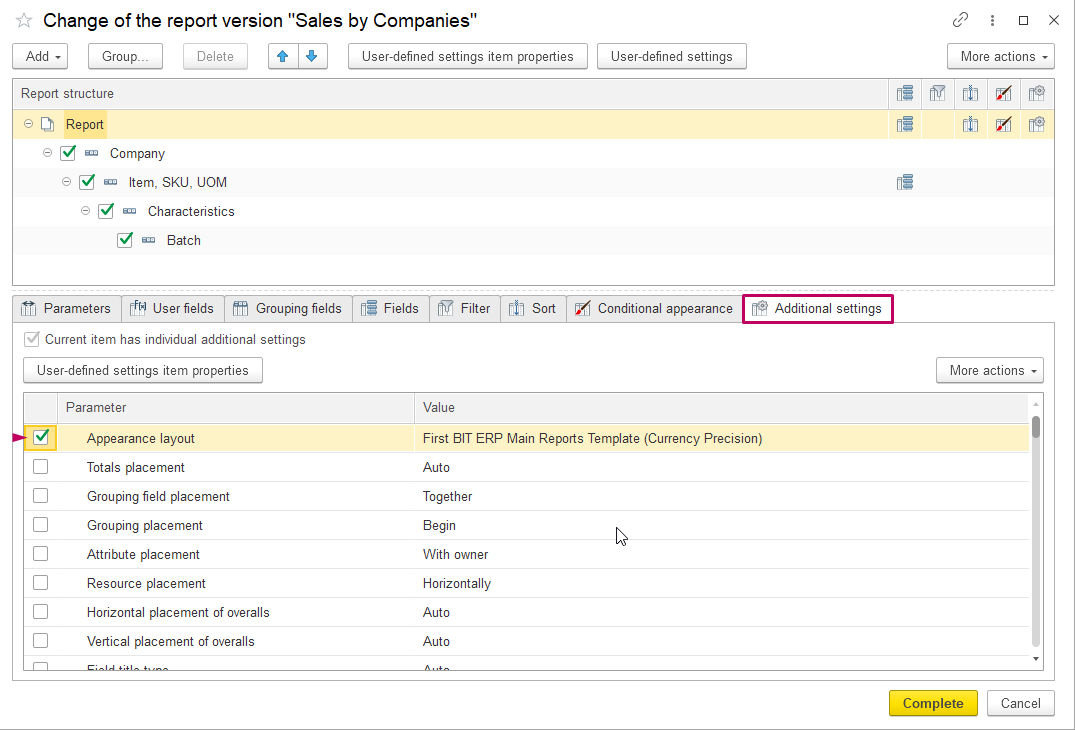Open Additional settings indicator in the Report row
The image size is (1075, 730).
[x=1037, y=124]
